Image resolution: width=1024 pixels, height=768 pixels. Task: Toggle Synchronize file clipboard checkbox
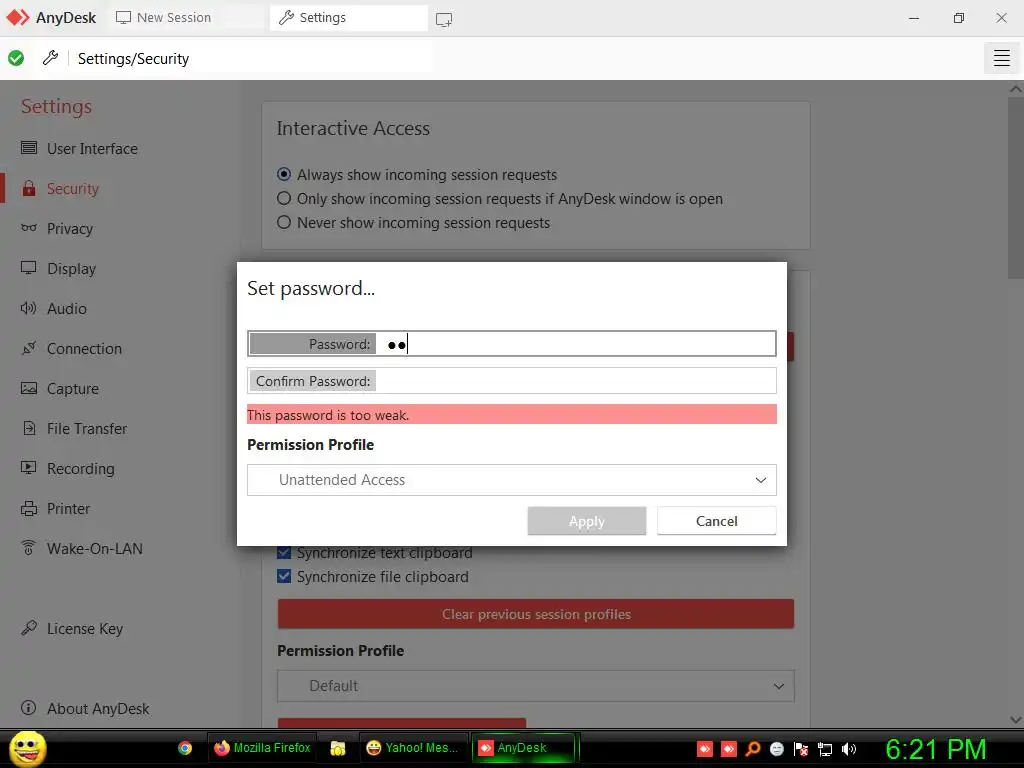(284, 577)
